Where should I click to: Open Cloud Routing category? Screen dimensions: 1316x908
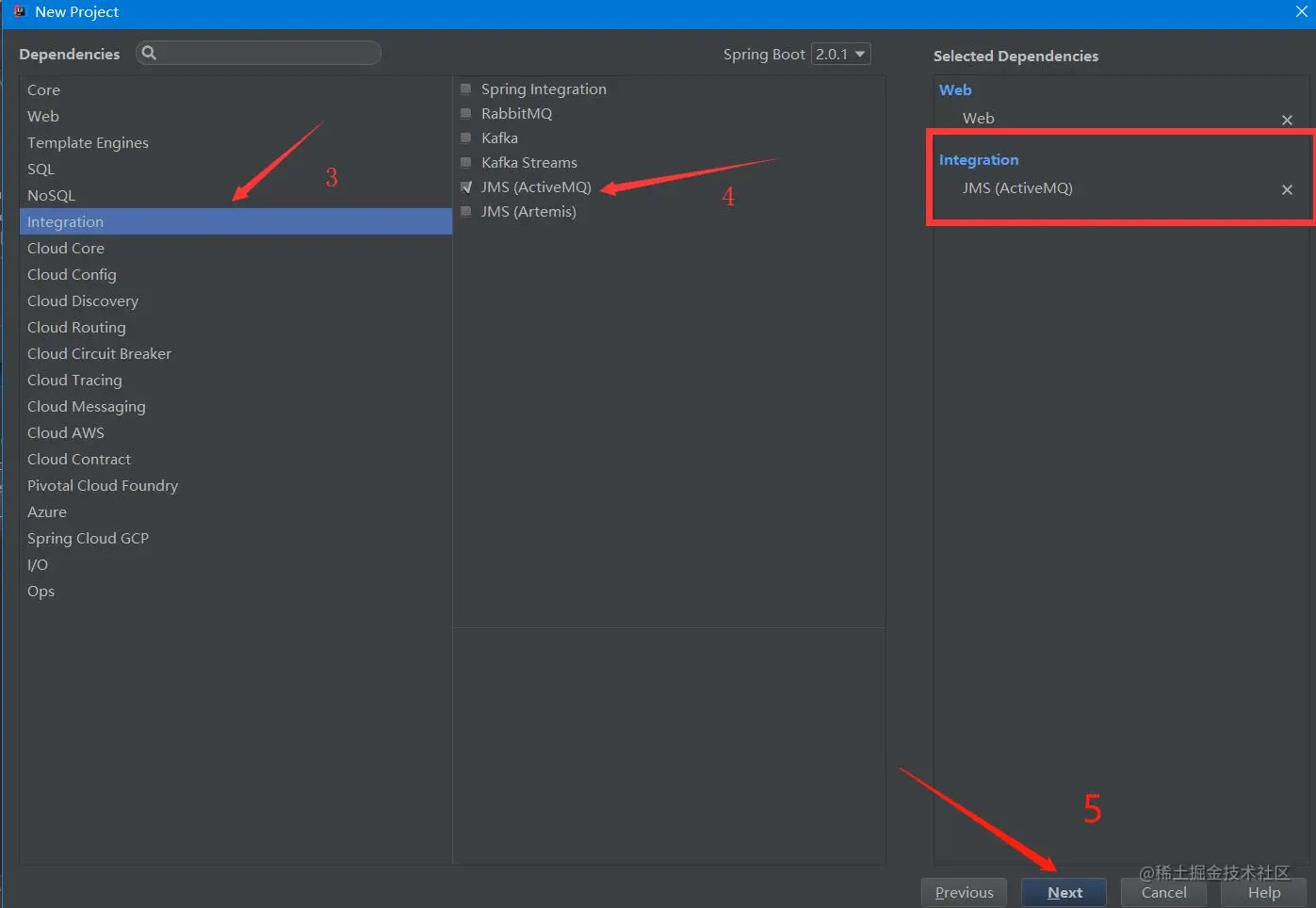click(x=236, y=327)
